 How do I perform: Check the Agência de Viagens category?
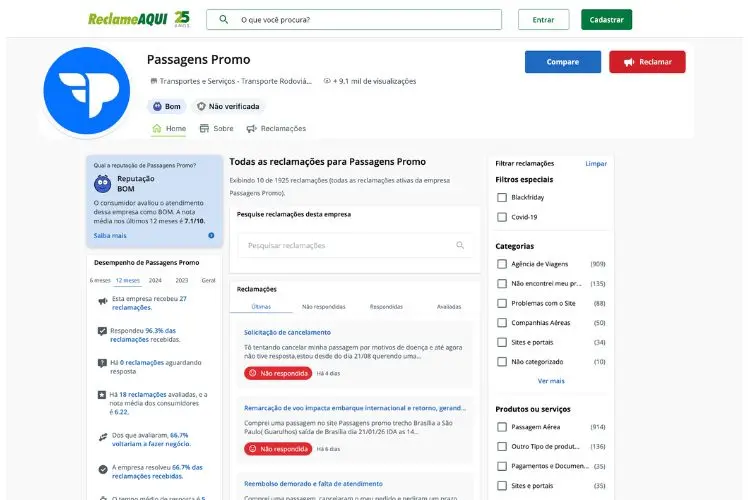coord(502,264)
